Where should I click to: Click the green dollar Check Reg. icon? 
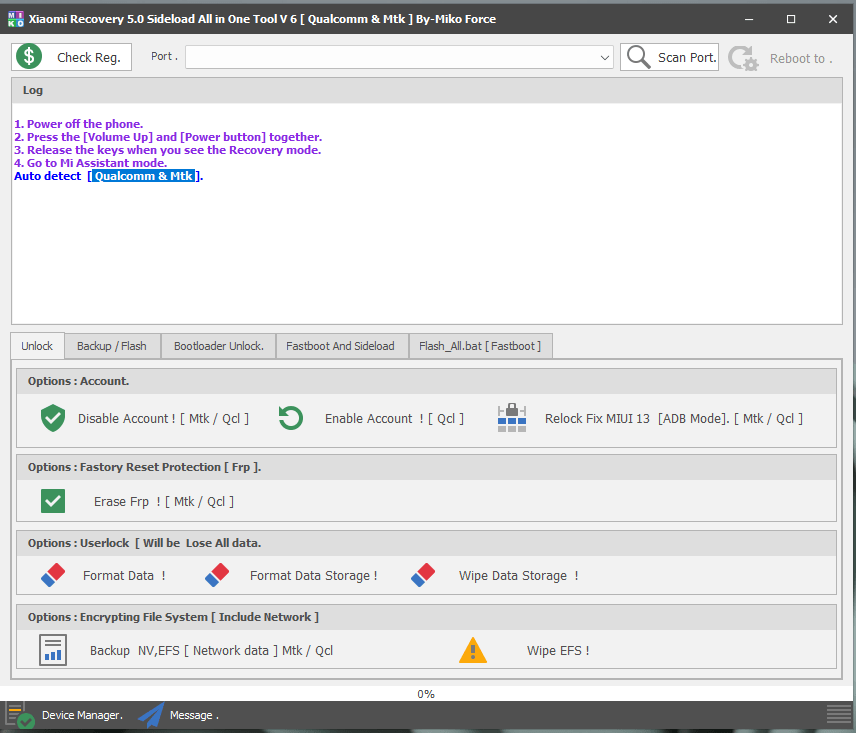30,57
